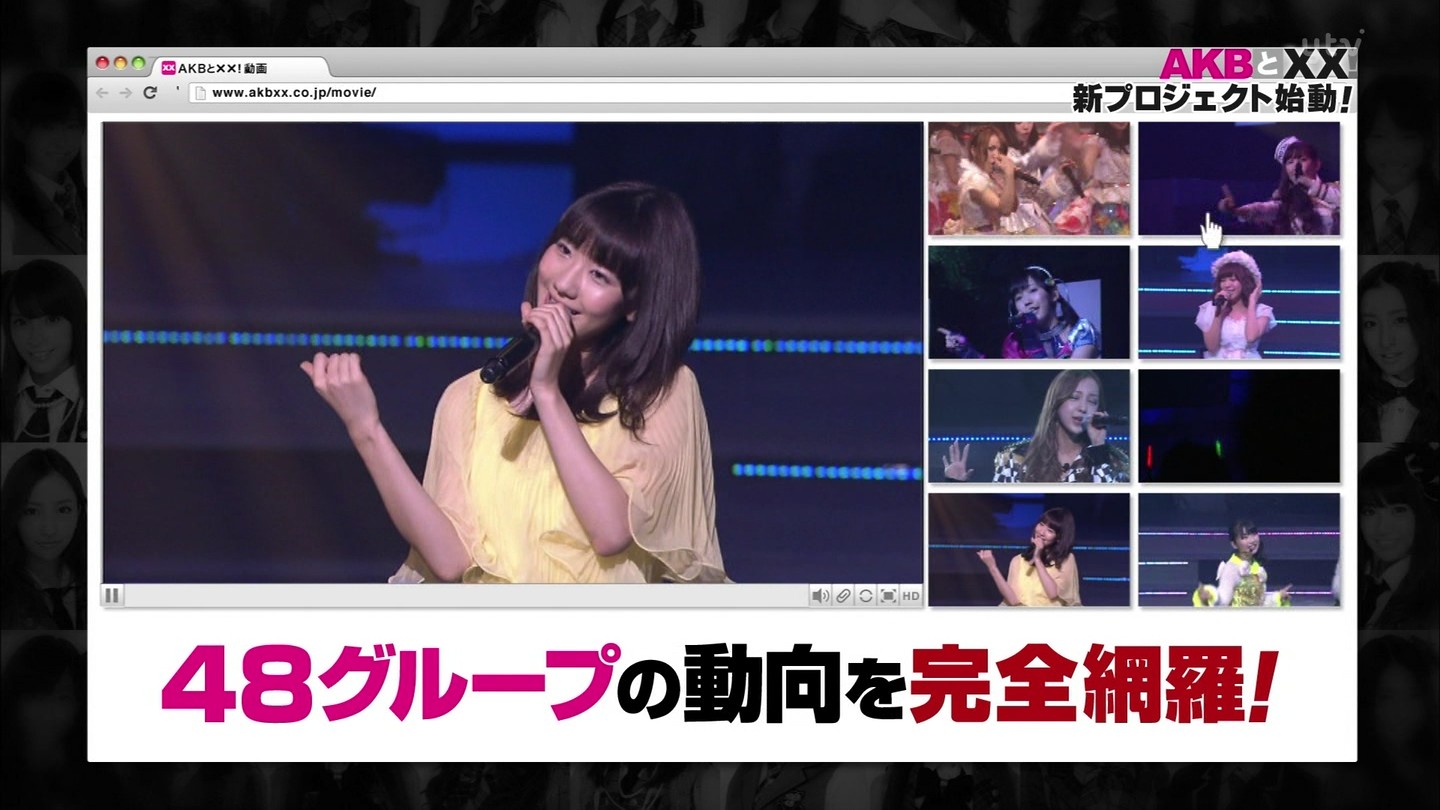This screenshot has width=1440, height=810.
Task: Open the thumbnail of singer in white dress and hat
Action: [1239, 302]
